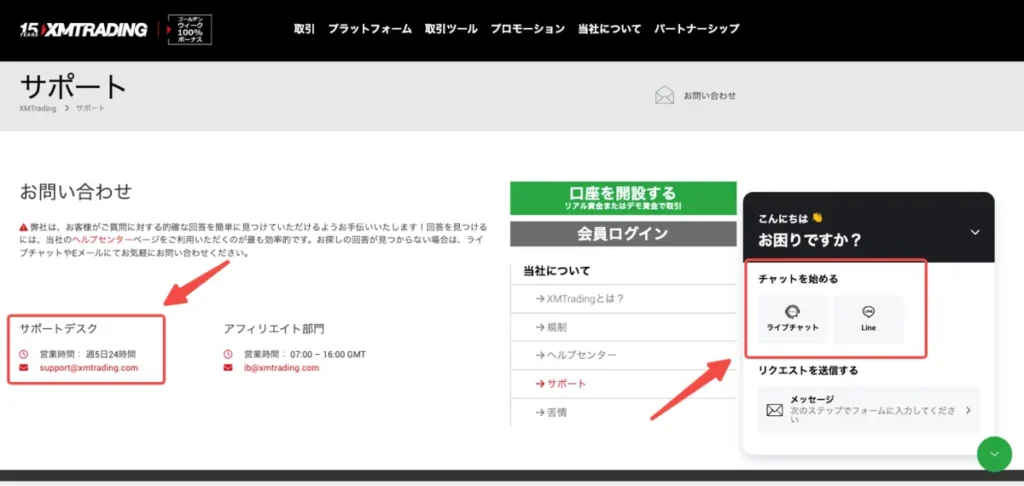The width and height of the screenshot is (1024, 486).
Task: Click the support@xmtrading.com email link
Action: tap(89, 368)
